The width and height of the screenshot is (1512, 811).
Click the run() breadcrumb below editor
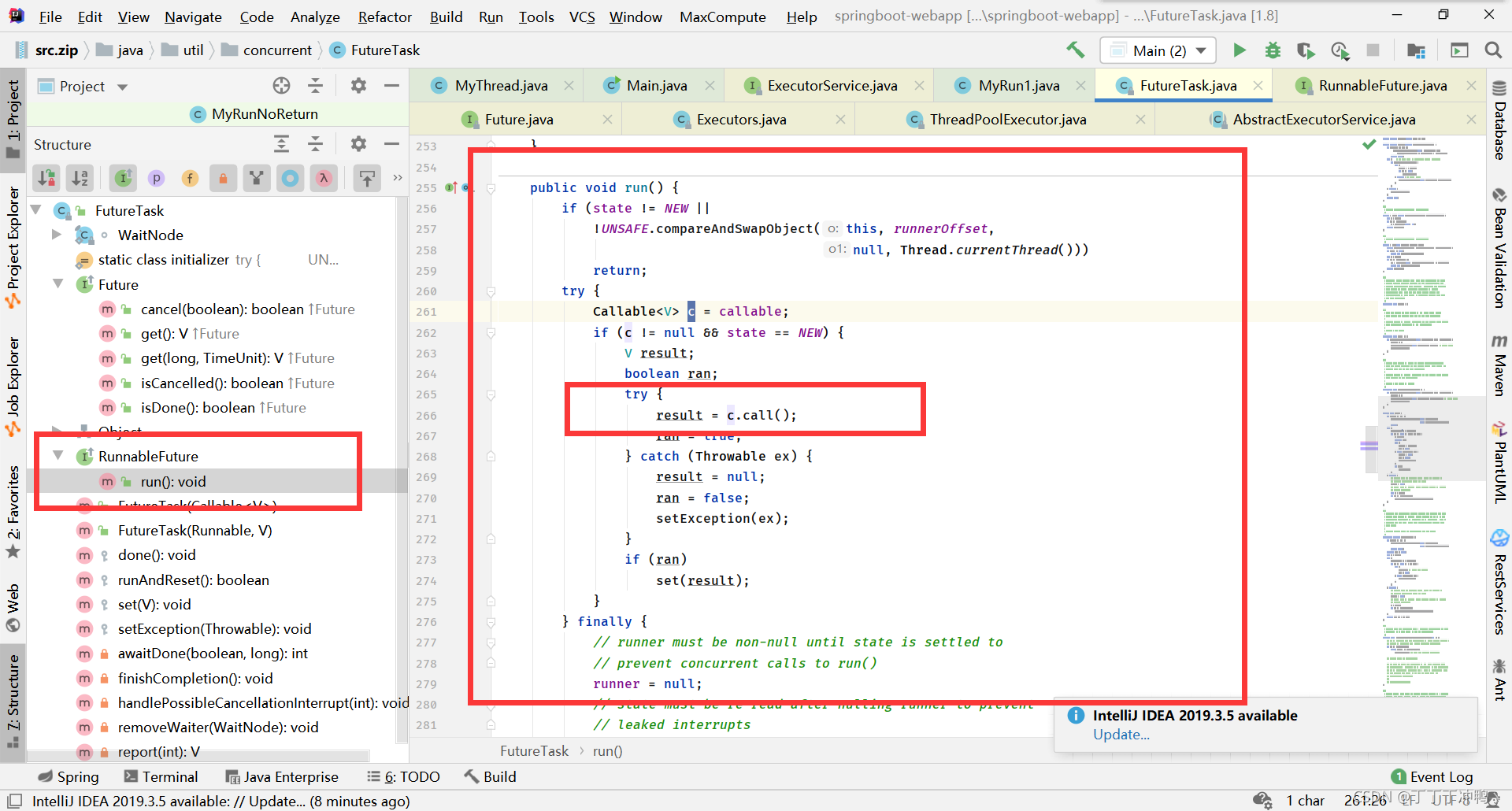point(607,751)
